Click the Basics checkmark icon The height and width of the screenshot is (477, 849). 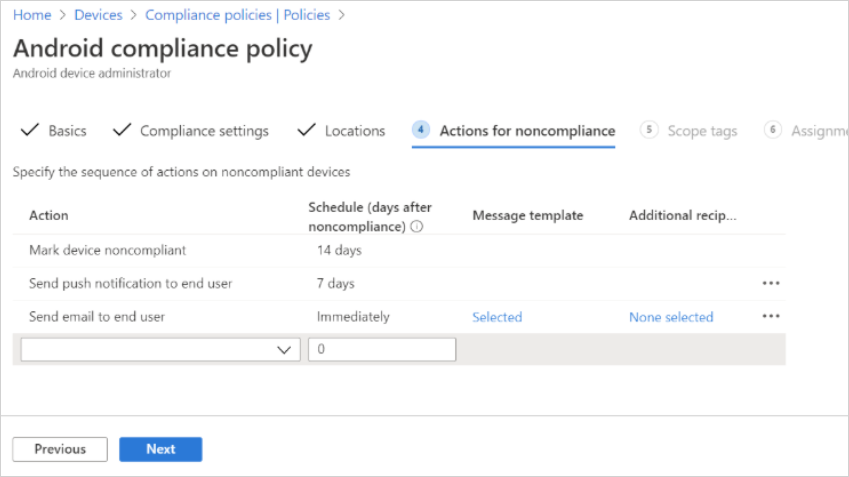[30, 130]
